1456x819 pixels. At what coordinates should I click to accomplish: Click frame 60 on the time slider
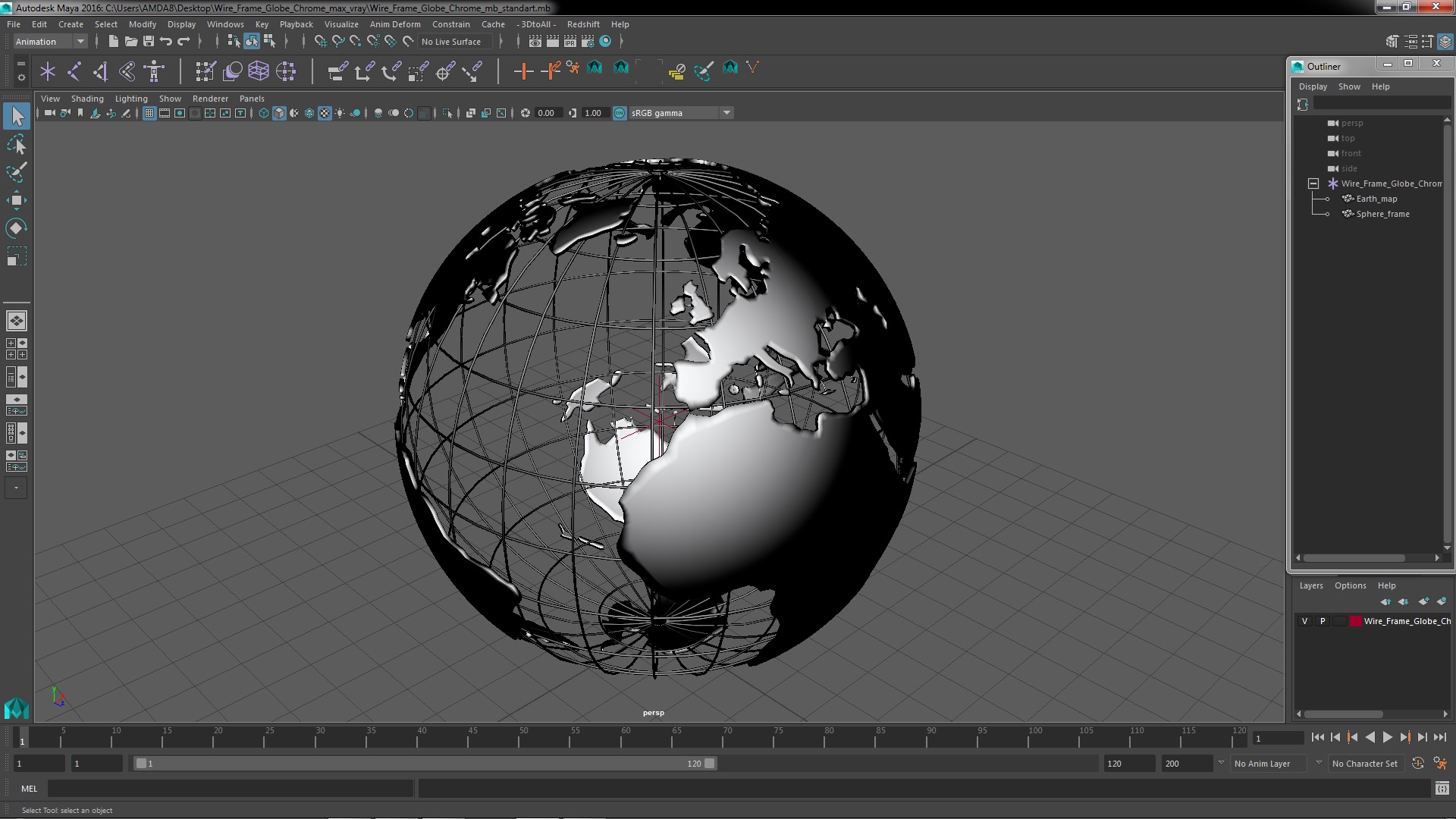click(x=626, y=737)
